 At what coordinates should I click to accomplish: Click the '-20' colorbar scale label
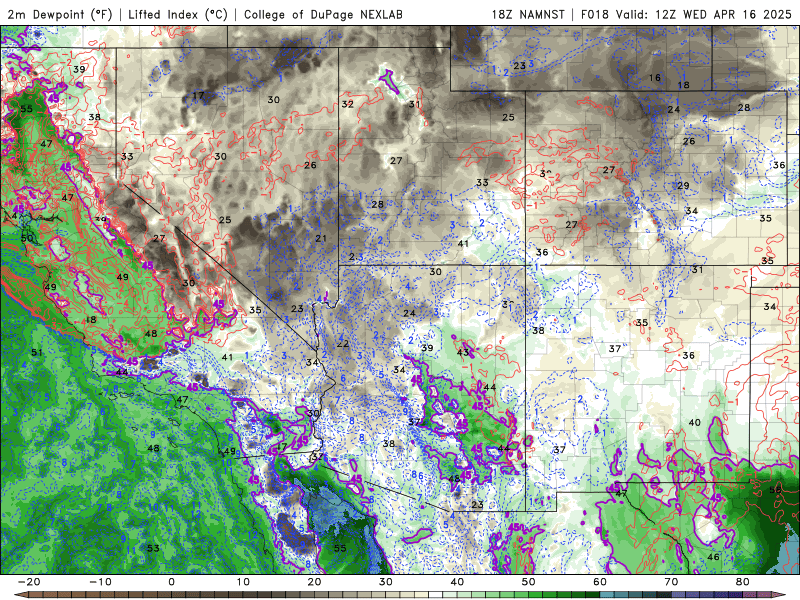29,582
